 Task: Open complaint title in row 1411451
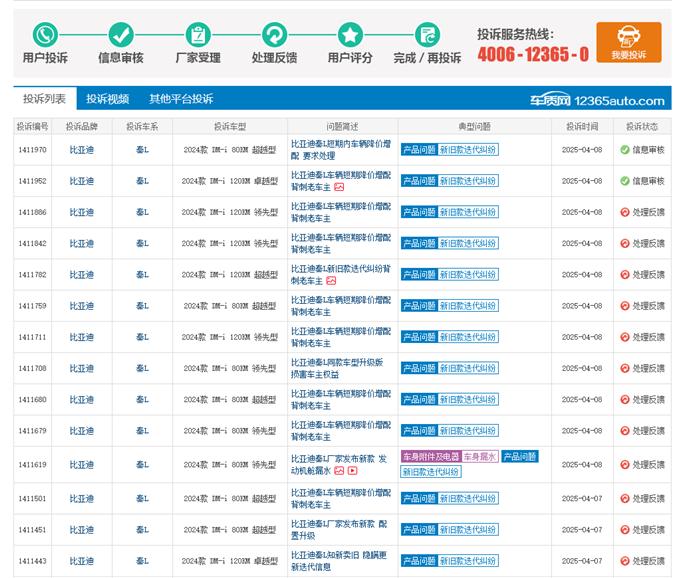[339, 530]
